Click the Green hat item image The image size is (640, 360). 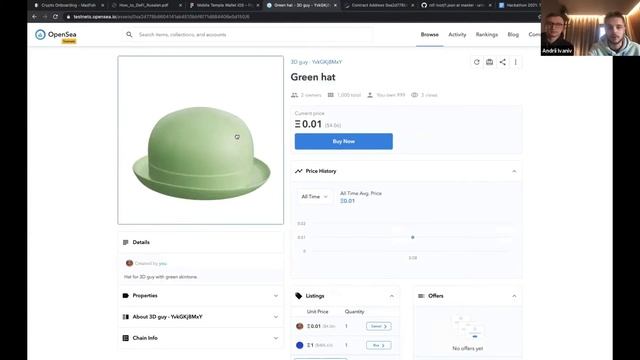[201, 140]
